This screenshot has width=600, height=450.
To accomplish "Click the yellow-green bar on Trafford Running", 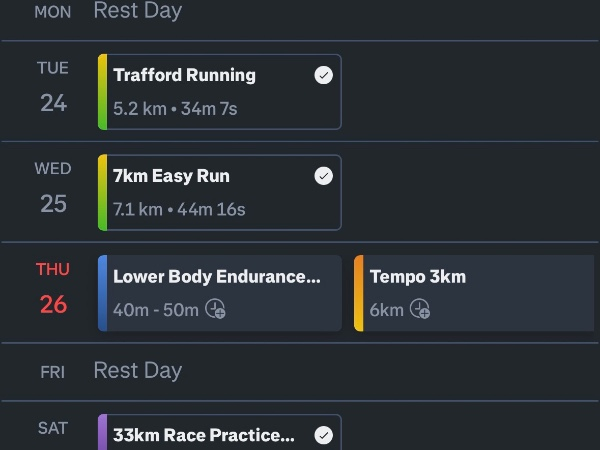I will pyautogui.click(x=102, y=91).
